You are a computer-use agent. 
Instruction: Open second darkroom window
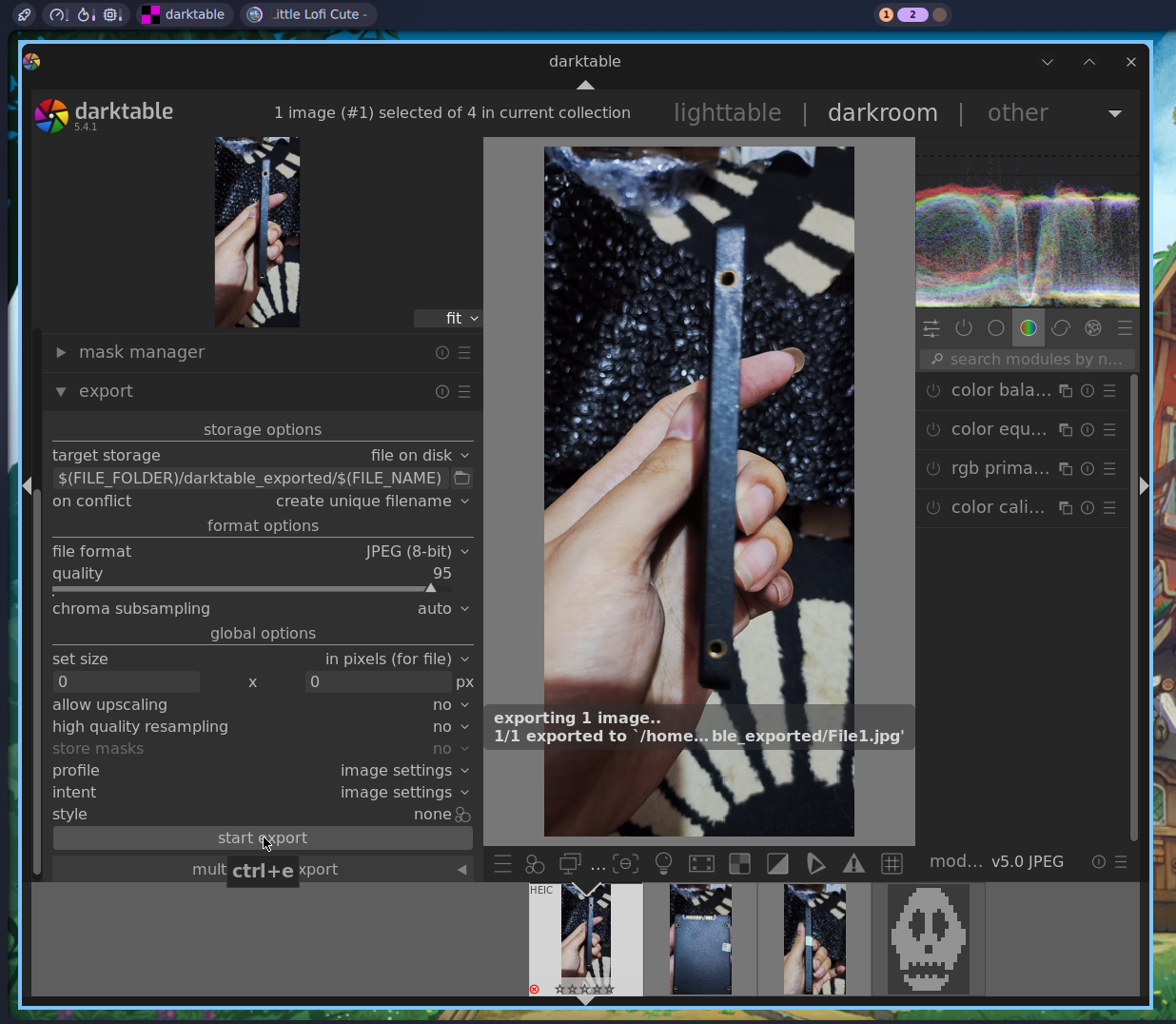pyautogui.click(x=570, y=864)
